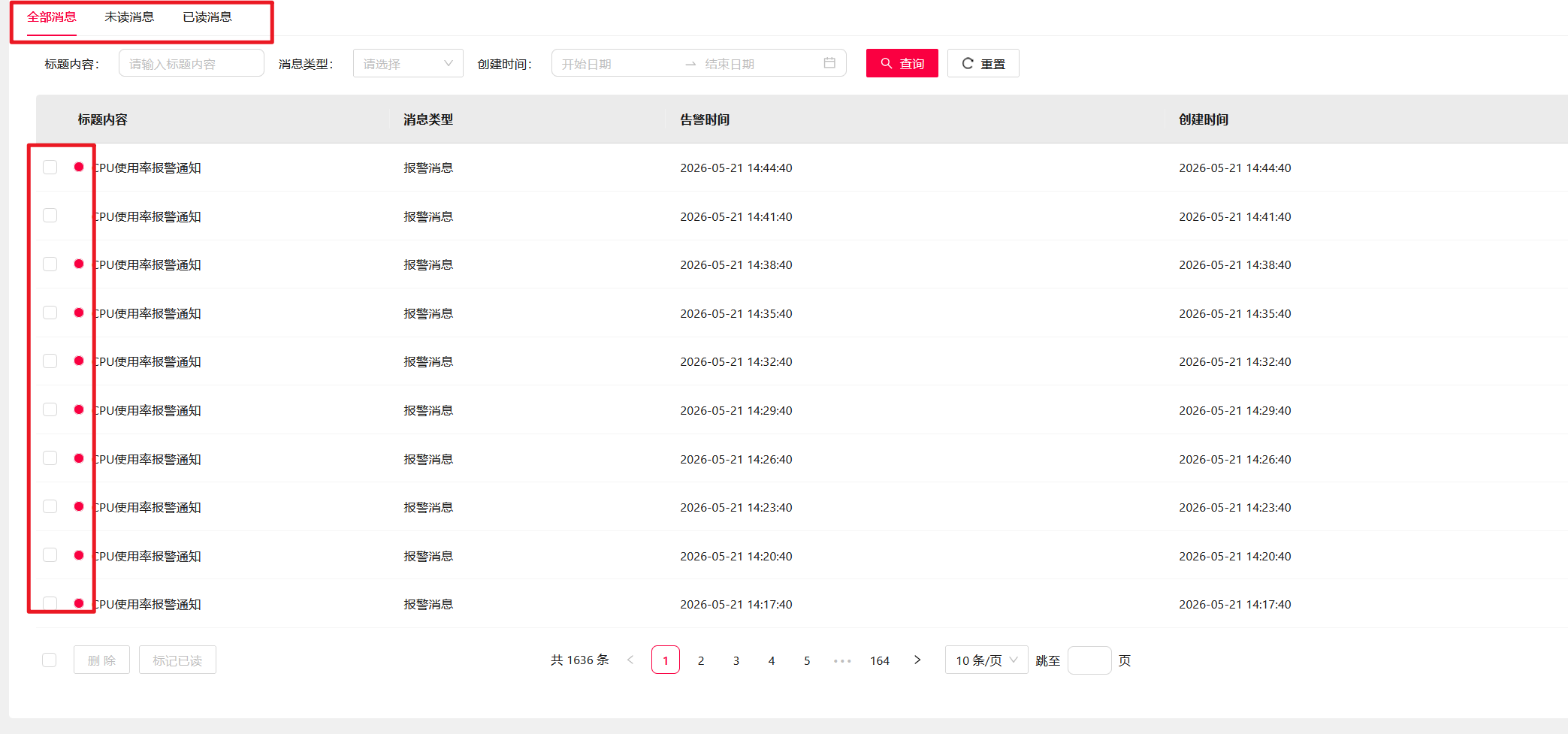Check the row with alarm time 14:41:40
This screenshot has width=1568, height=734.
coord(50,216)
